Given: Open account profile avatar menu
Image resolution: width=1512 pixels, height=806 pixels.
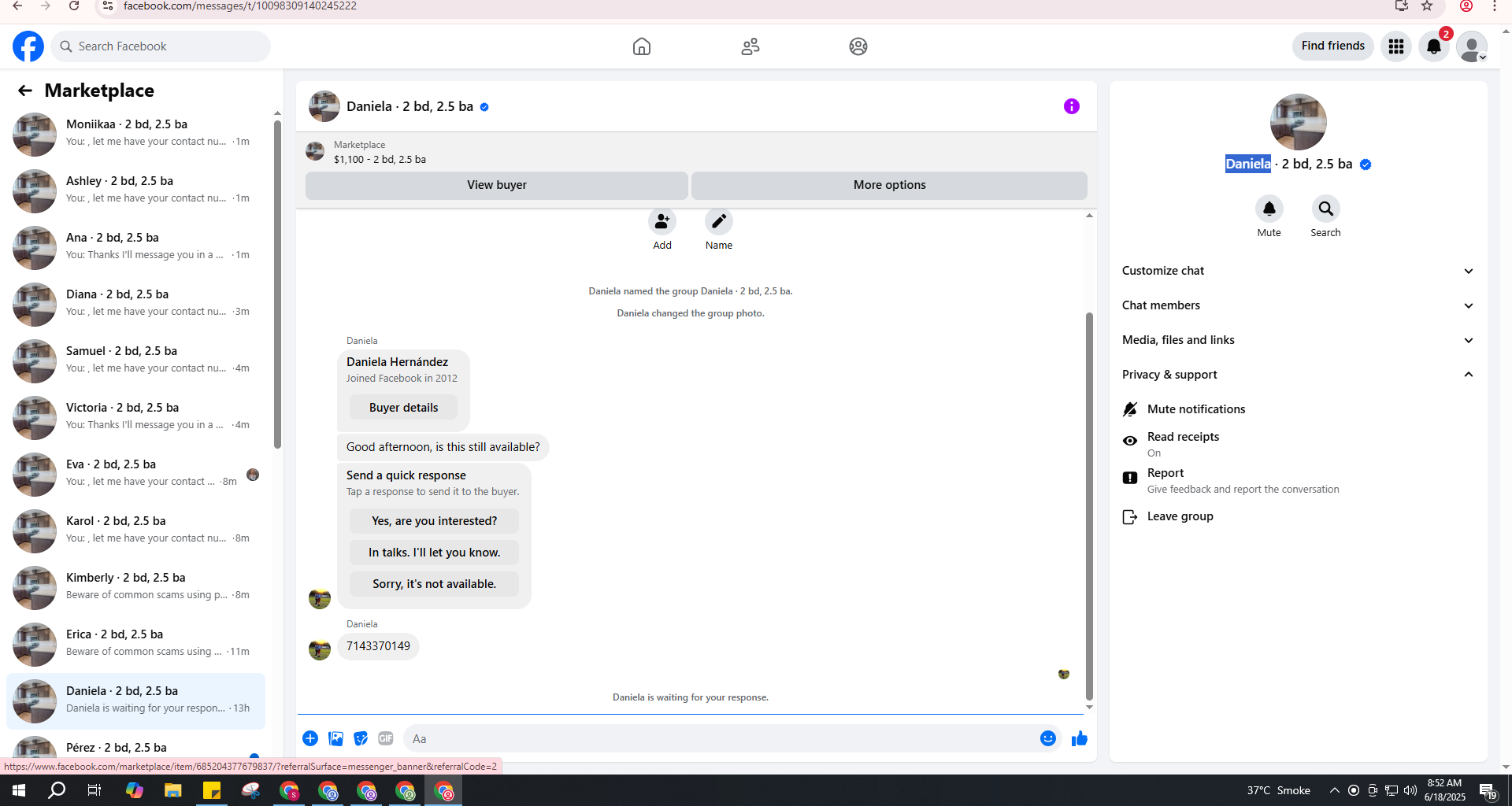Looking at the screenshot, I should click(x=1471, y=46).
